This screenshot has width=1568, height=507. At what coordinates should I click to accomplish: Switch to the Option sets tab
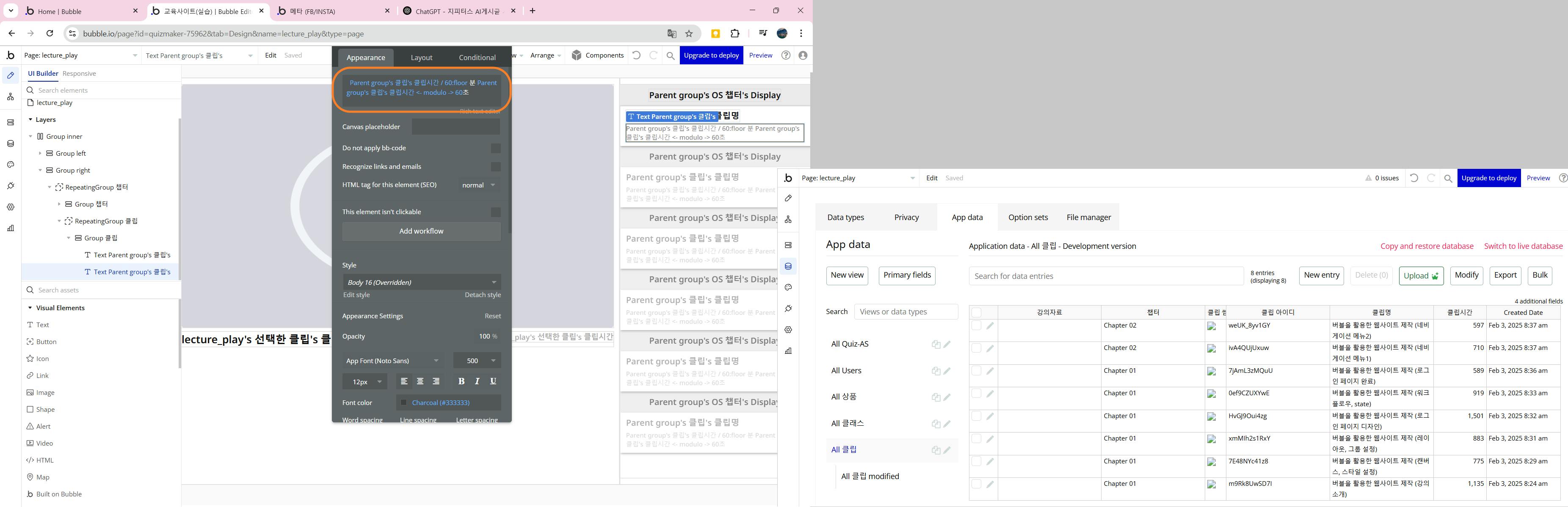1027,217
